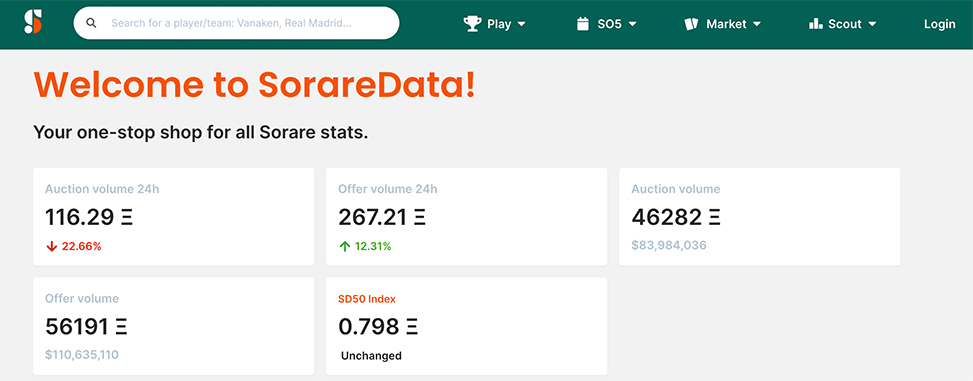973x381 pixels.
Task: Click the calendar icon beside SO5
Action: (x=582, y=24)
